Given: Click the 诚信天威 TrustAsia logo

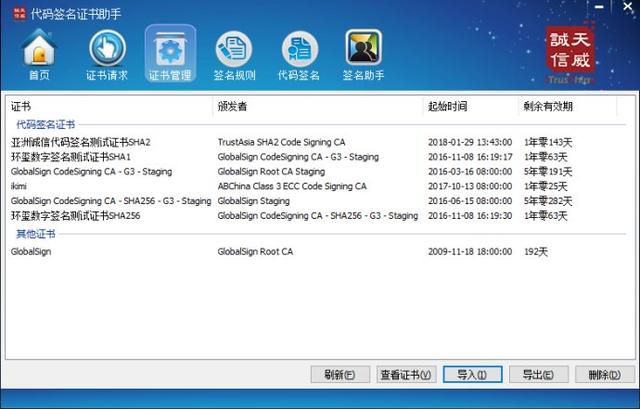Looking at the screenshot, I should (570, 55).
